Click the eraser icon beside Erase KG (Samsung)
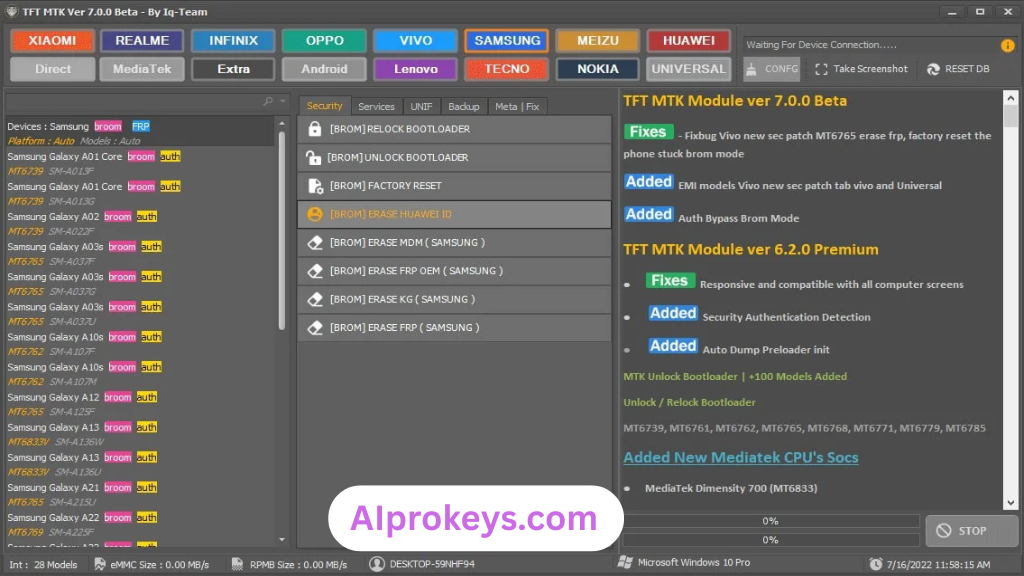Image resolution: width=1024 pixels, height=576 pixels. coord(315,299)
